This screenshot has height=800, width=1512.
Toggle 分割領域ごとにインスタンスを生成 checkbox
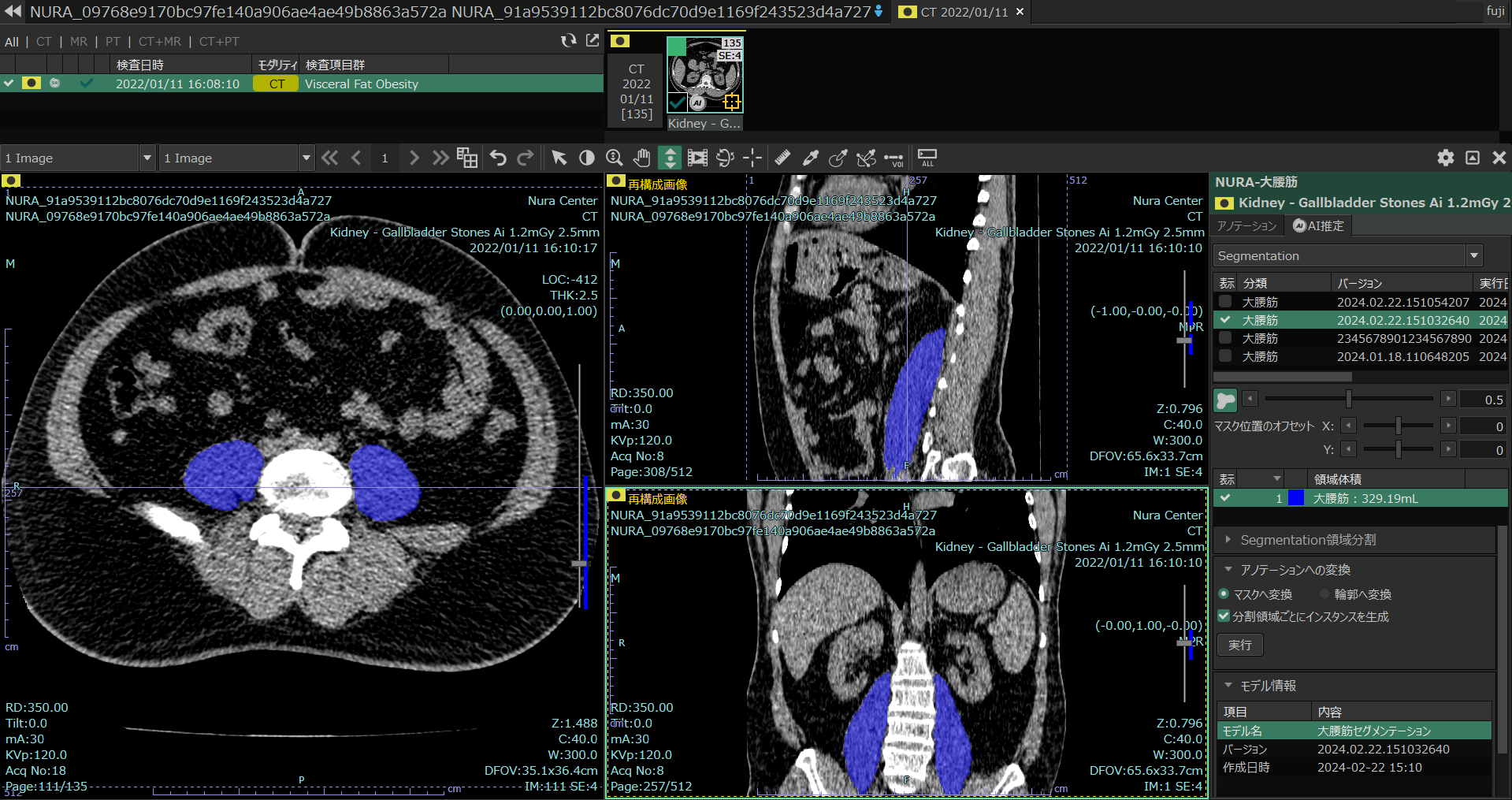click(1224, 616)
